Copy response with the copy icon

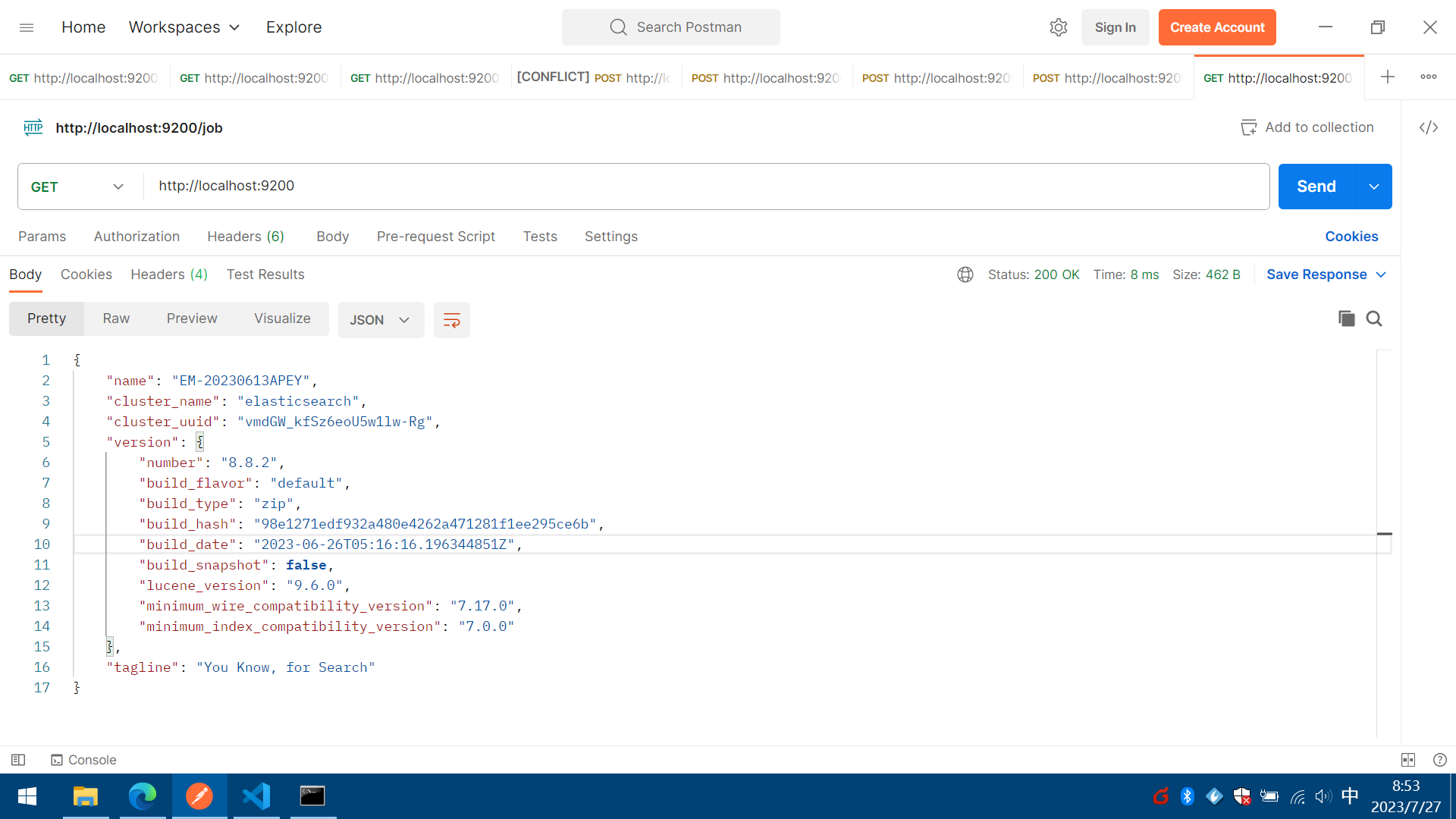pos(1346,318)
